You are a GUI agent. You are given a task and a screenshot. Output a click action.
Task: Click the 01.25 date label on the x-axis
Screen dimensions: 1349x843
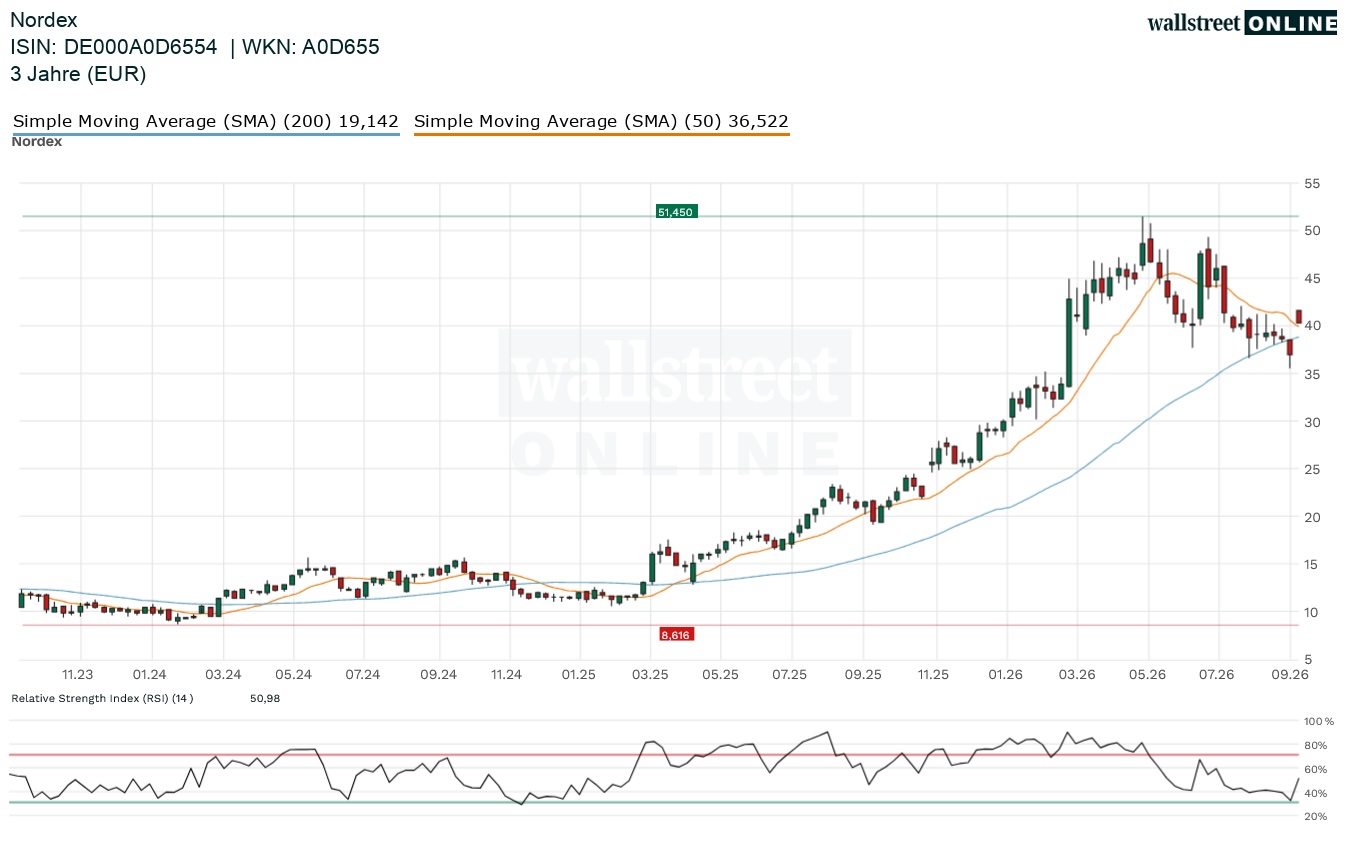tap(579, 675)
